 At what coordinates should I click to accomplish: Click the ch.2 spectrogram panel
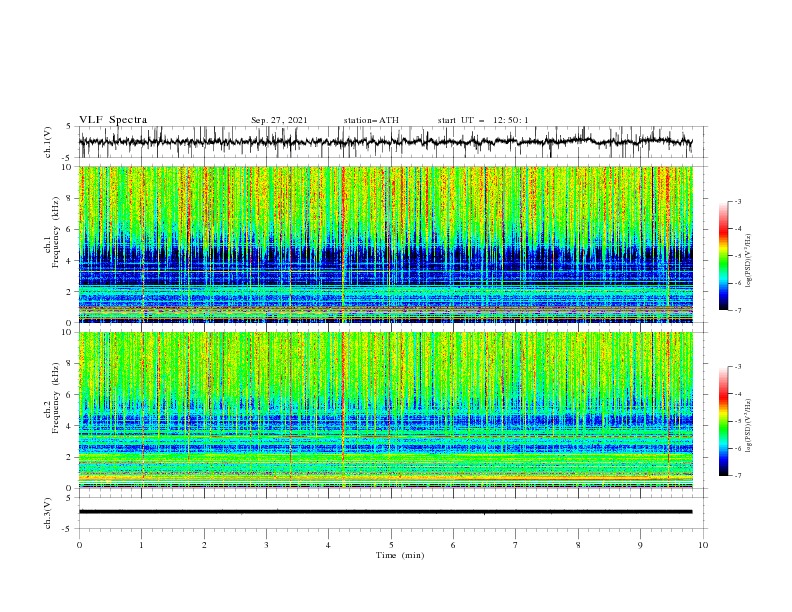(386, 410)
